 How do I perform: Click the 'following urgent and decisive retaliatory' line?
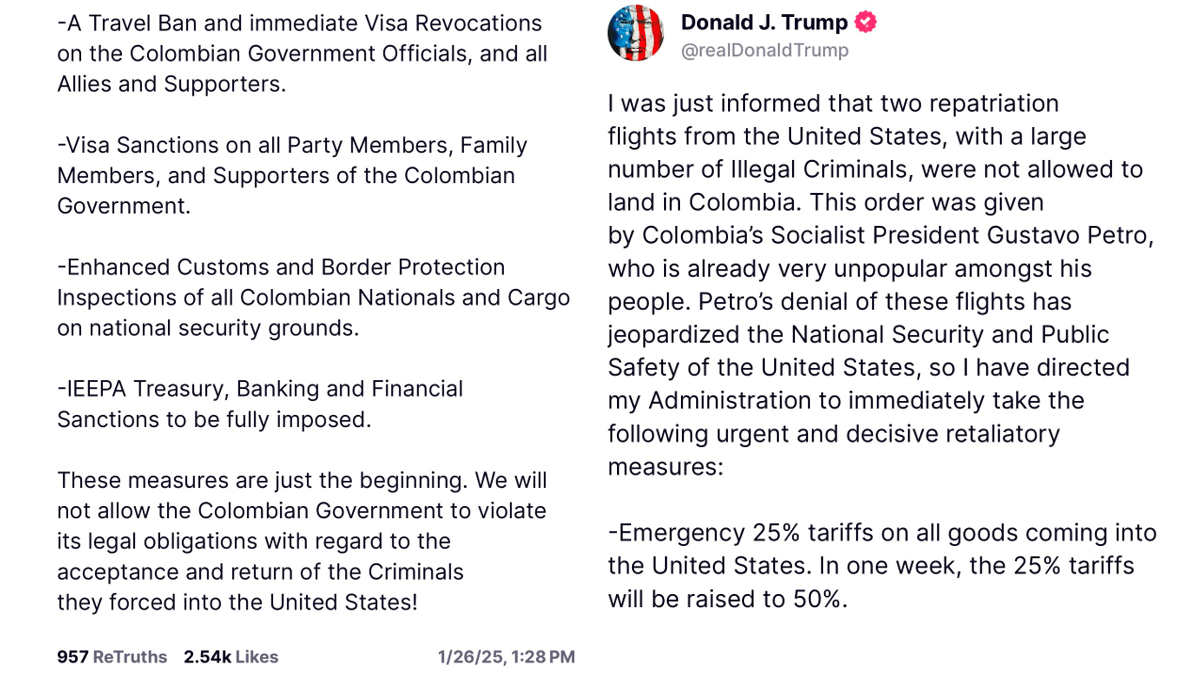833,434
